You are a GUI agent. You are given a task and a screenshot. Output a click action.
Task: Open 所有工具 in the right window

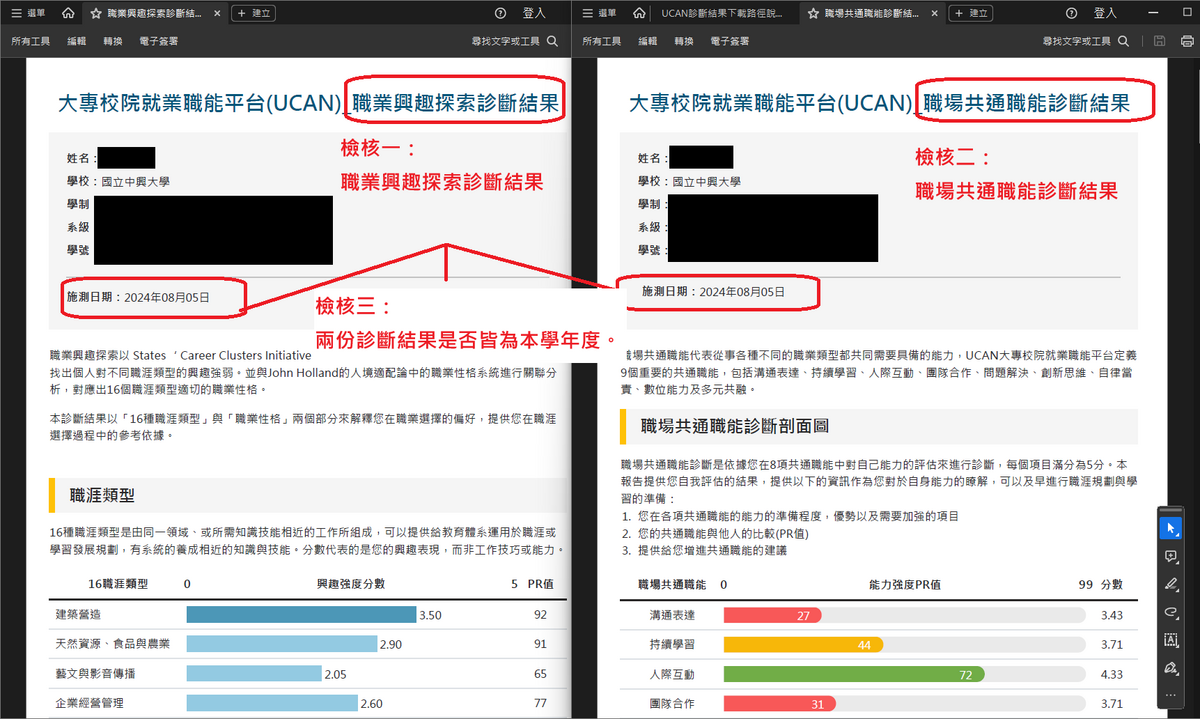(602, 41)
